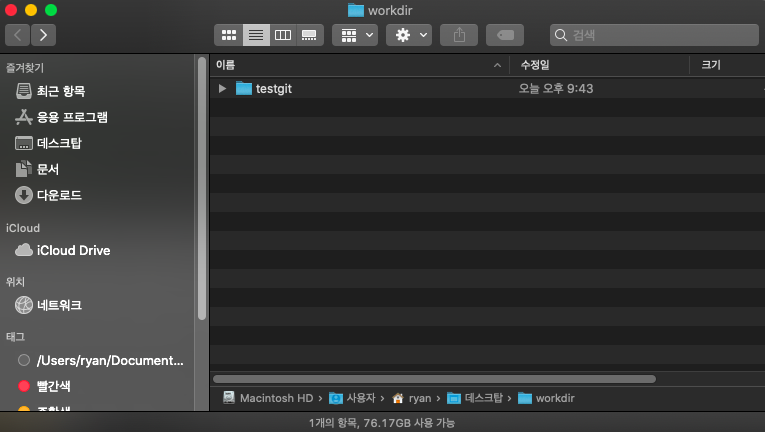Click the magnifier icon in search field
Screen dimensions: 765x432
pyautogui.click(x=561, y=35)
